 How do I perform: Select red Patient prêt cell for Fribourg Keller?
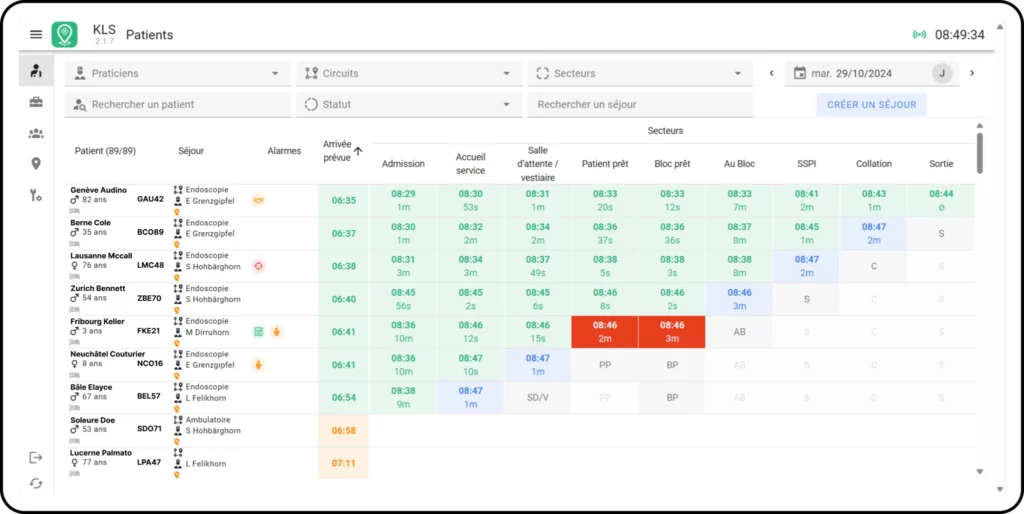click(x=605, y=332)
